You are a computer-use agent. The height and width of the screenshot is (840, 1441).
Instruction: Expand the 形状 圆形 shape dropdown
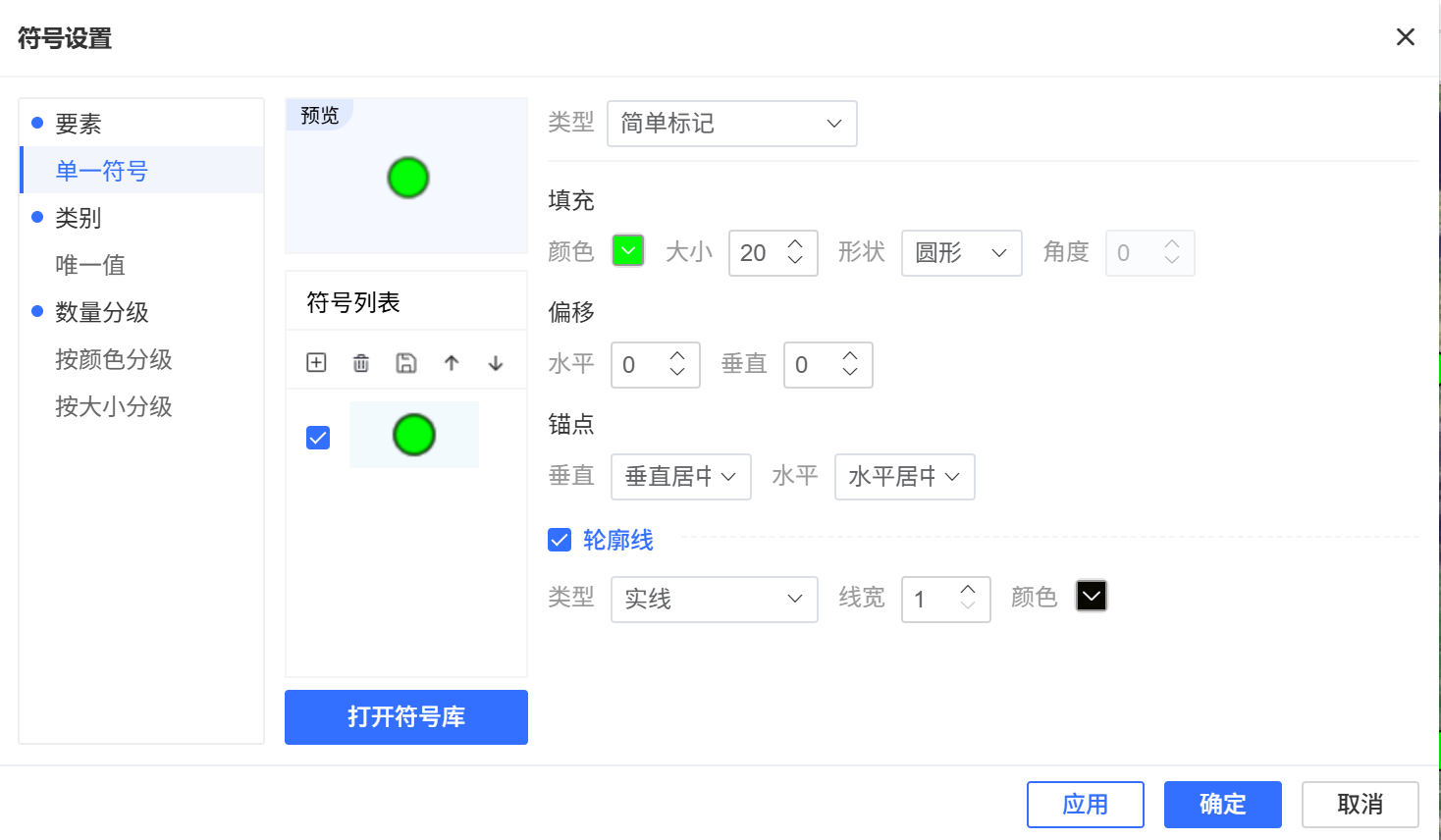[x=961, y=253]
